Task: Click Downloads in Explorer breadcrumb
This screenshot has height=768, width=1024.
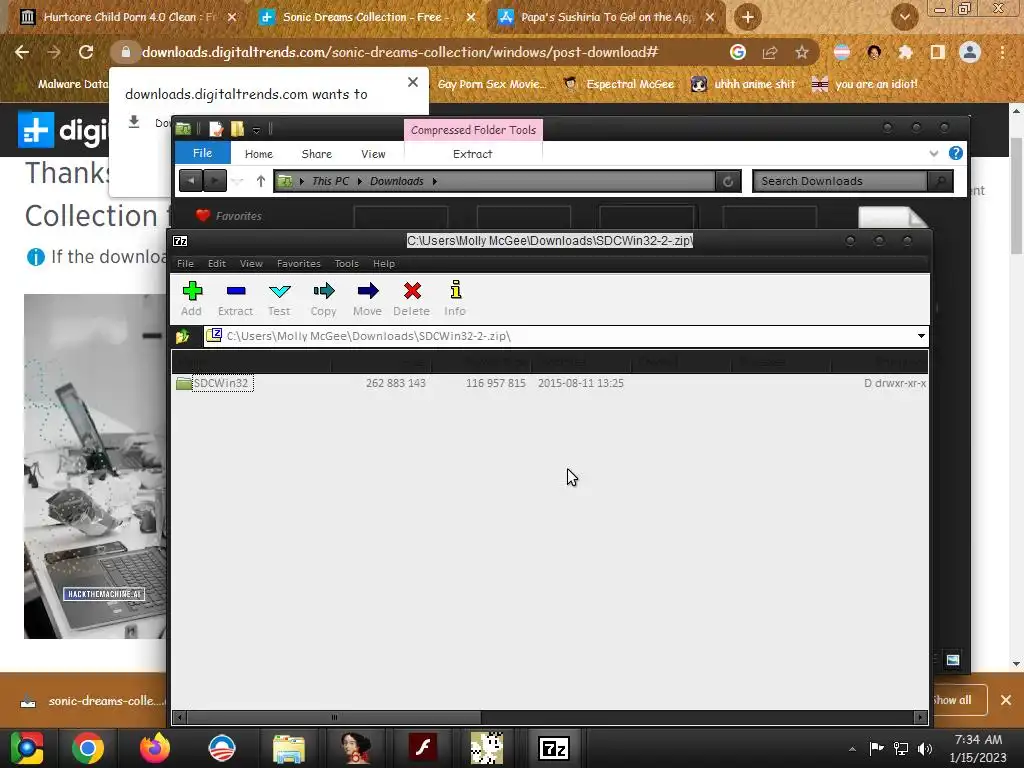Action: 396,181
